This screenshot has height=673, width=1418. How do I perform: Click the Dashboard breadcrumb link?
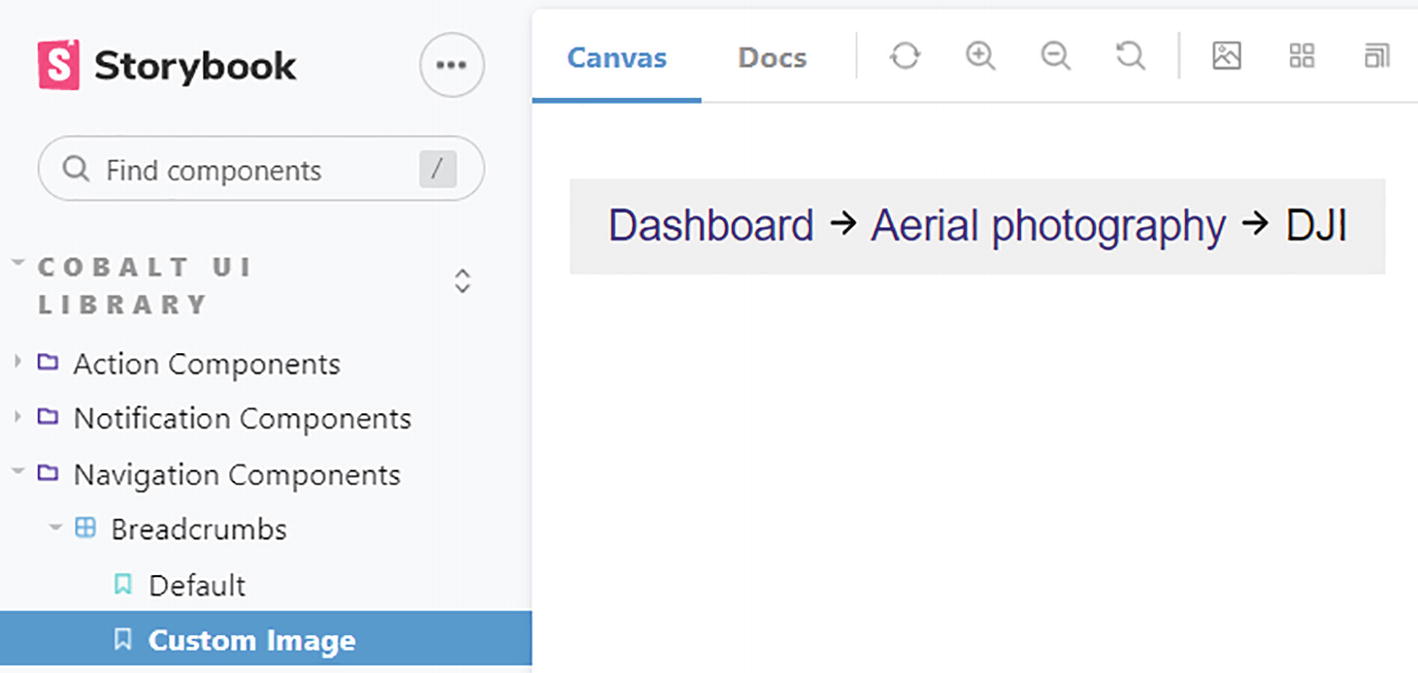710,226
